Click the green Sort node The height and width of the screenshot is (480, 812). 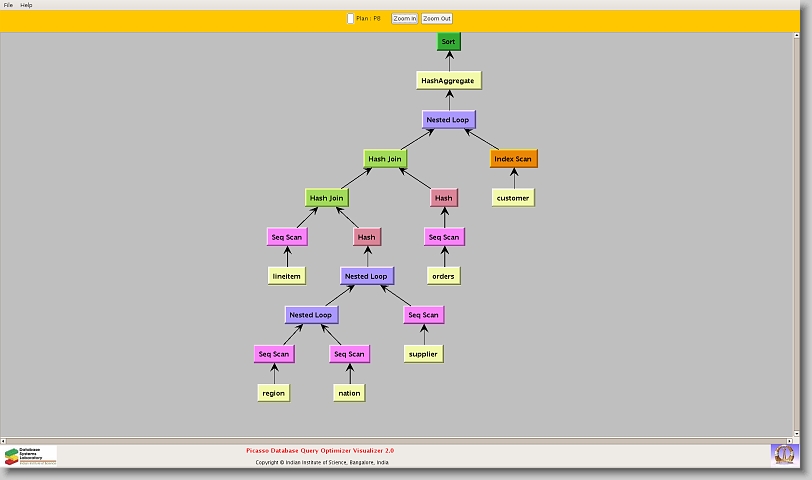448,42
